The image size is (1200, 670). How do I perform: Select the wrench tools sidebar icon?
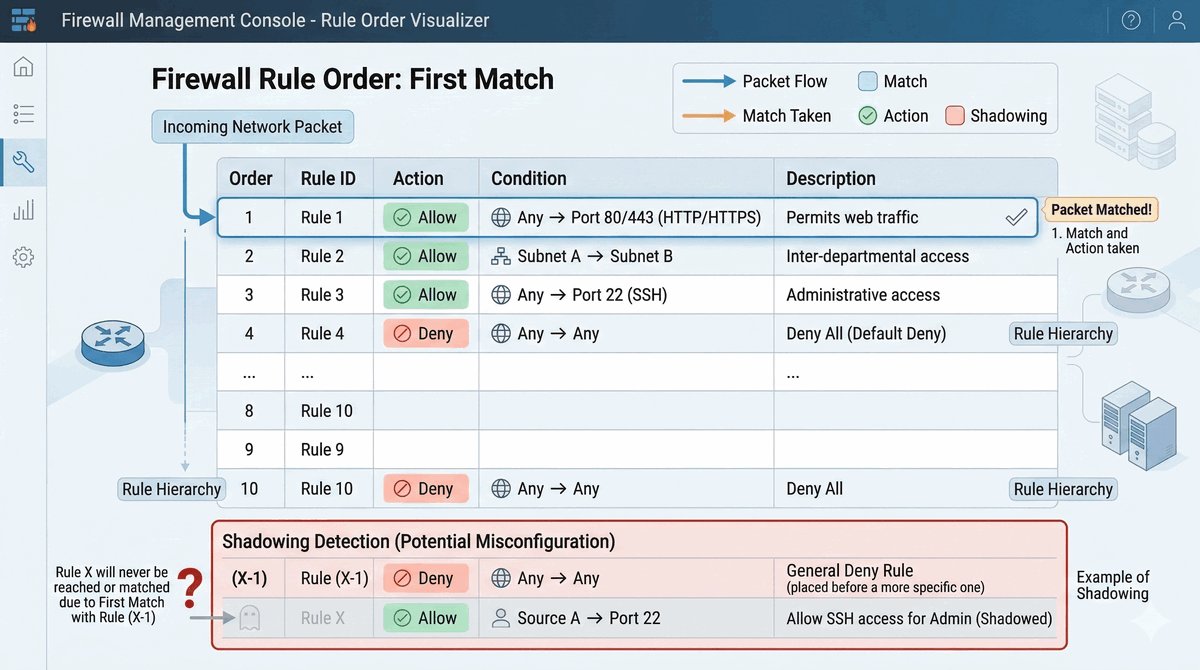[23, 161]
